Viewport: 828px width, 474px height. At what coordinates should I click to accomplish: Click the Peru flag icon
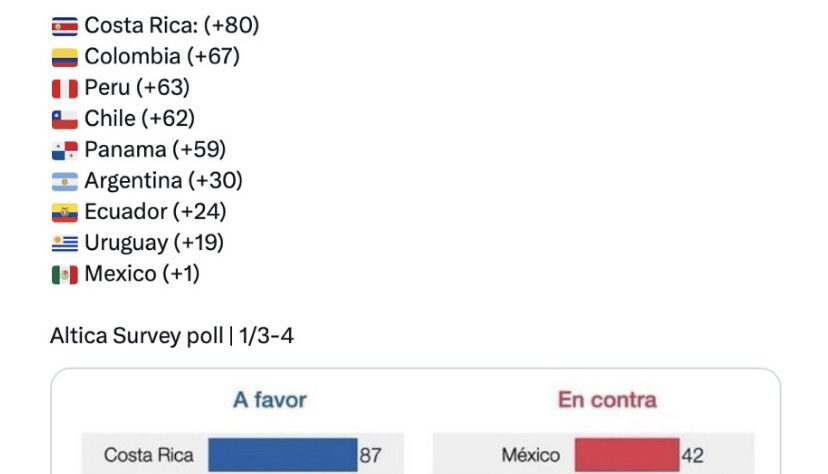tap(64, 88)
